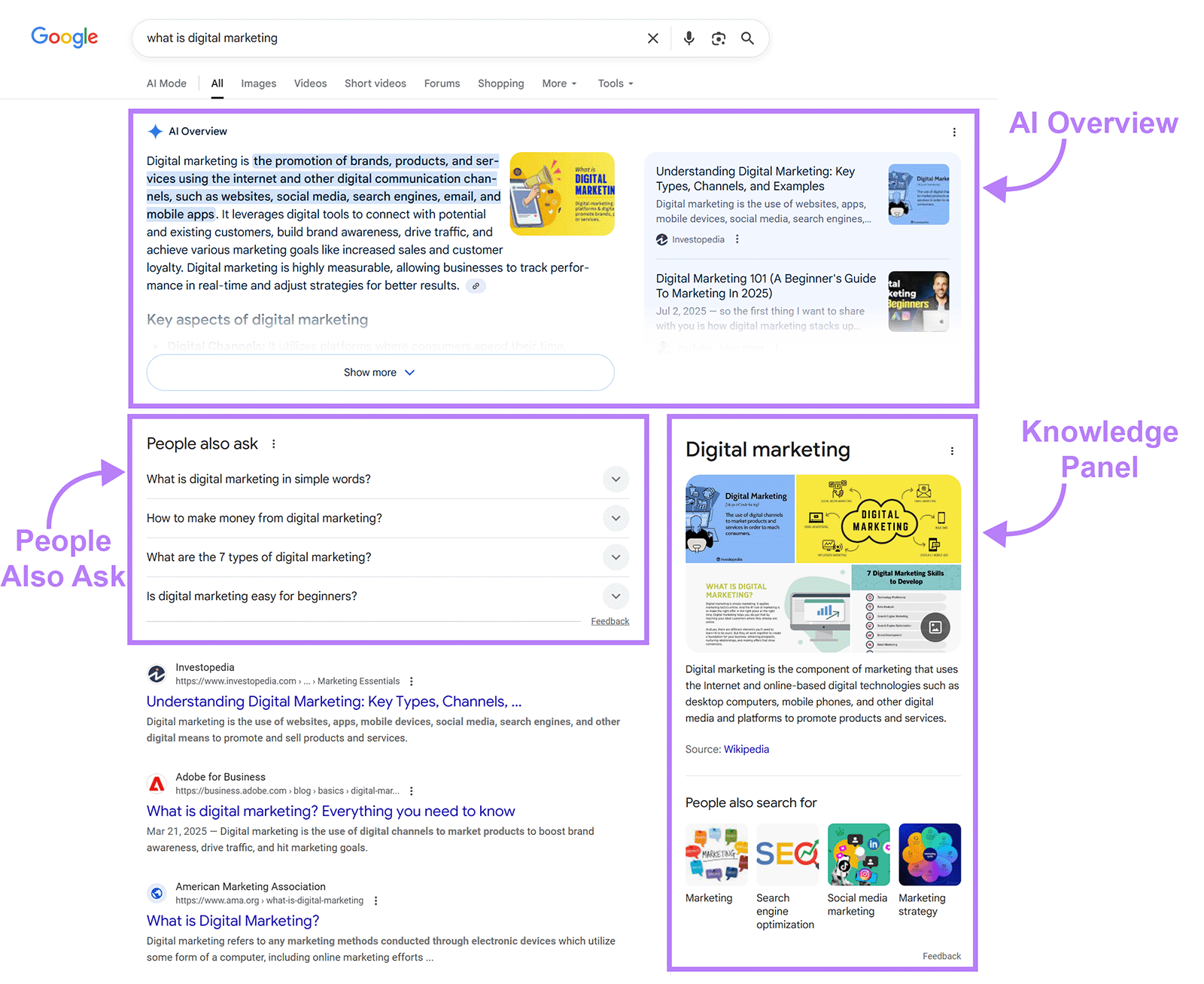Expand Show more in the AI Overview
Viewport: 1204px width, 984px height.
[379, 372]
